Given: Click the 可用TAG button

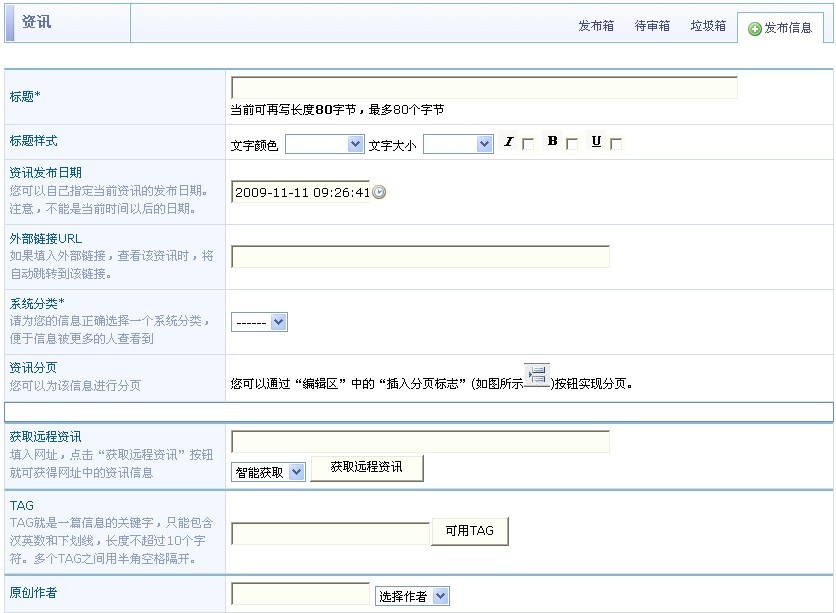Looking at the screenshot, I should [x=469, y=531].
